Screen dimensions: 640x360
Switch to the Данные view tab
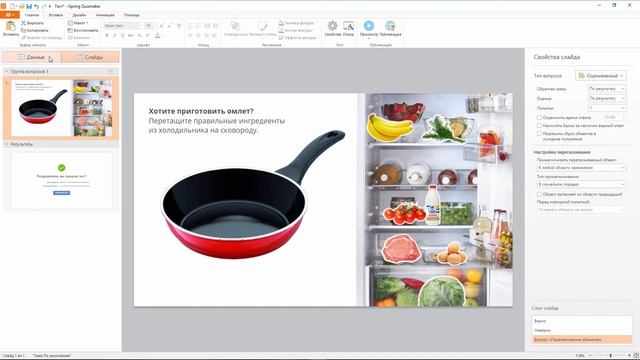32,57
